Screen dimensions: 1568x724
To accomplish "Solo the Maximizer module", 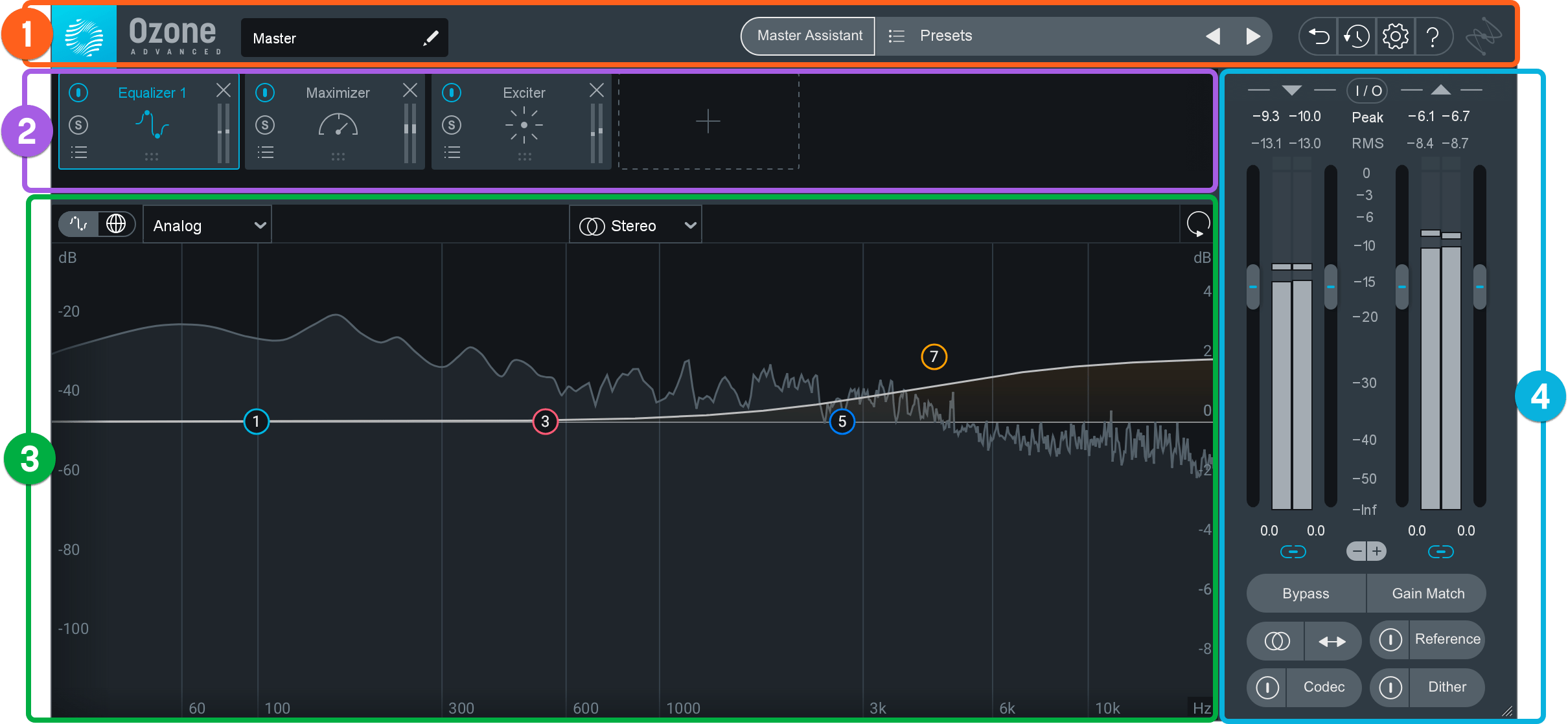I will click(x=265, y=124).
